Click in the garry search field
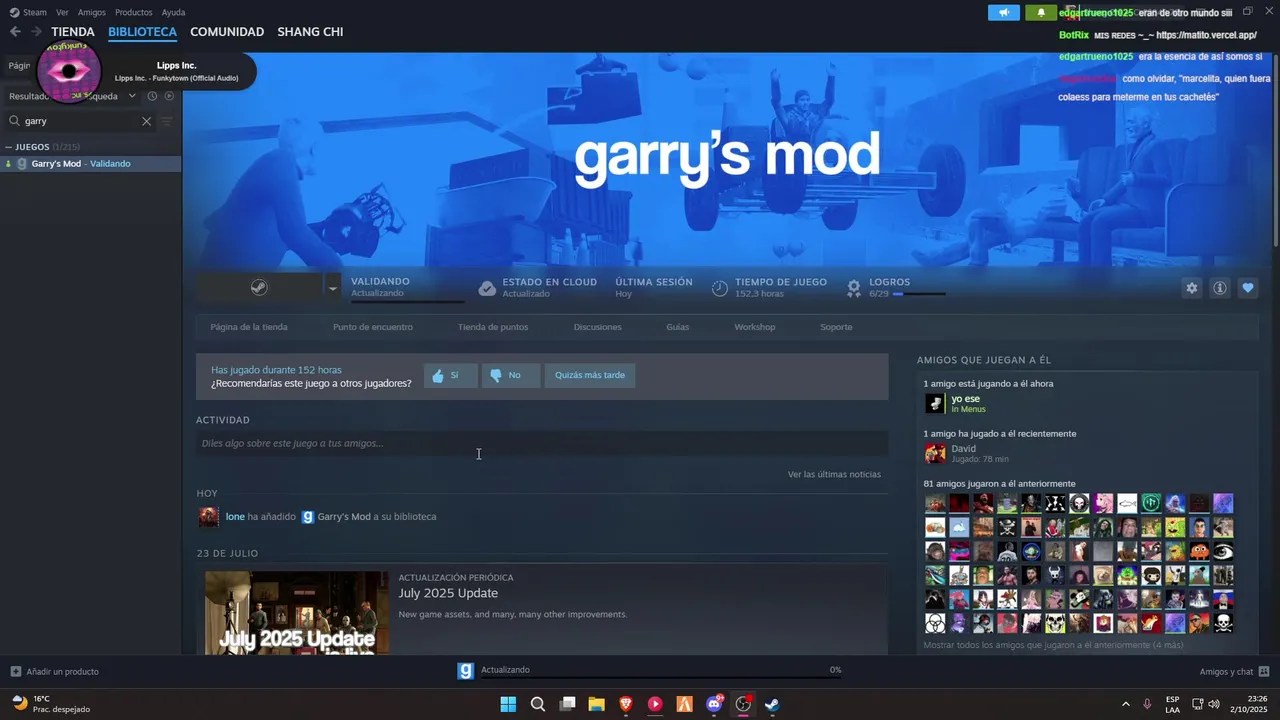1280x720 pixels. (80, 121)
